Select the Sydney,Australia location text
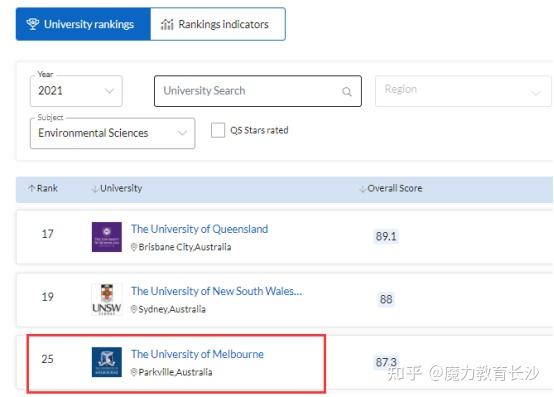Screen dimensions: 554x397 coord(172,309)
